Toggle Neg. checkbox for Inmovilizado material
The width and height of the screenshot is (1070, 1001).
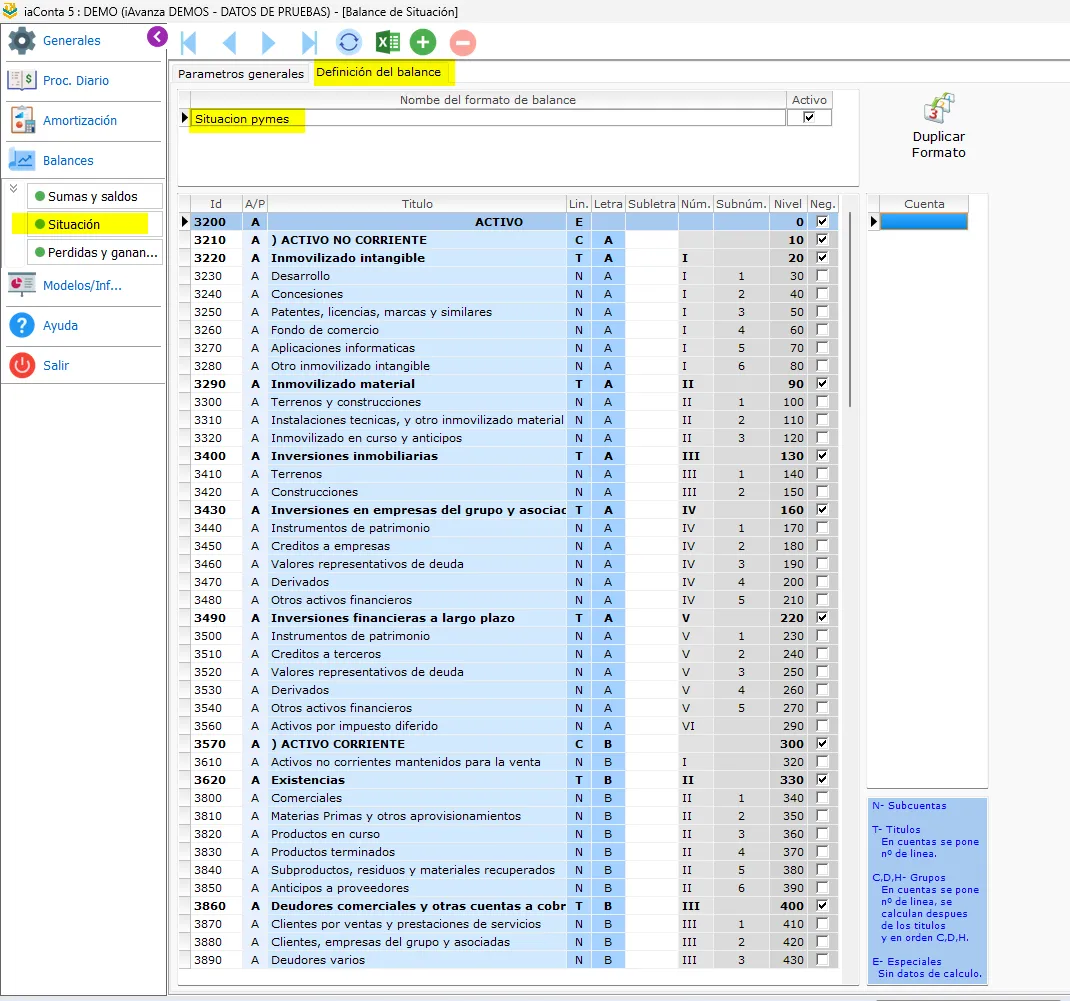pos(822,383)
